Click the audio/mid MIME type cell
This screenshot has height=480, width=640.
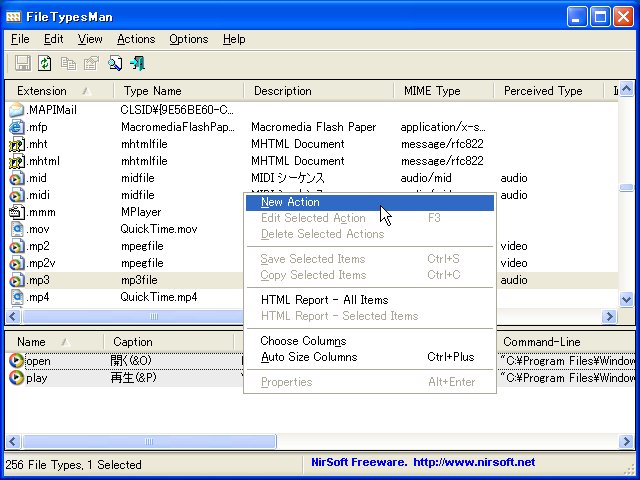(426, 178)
